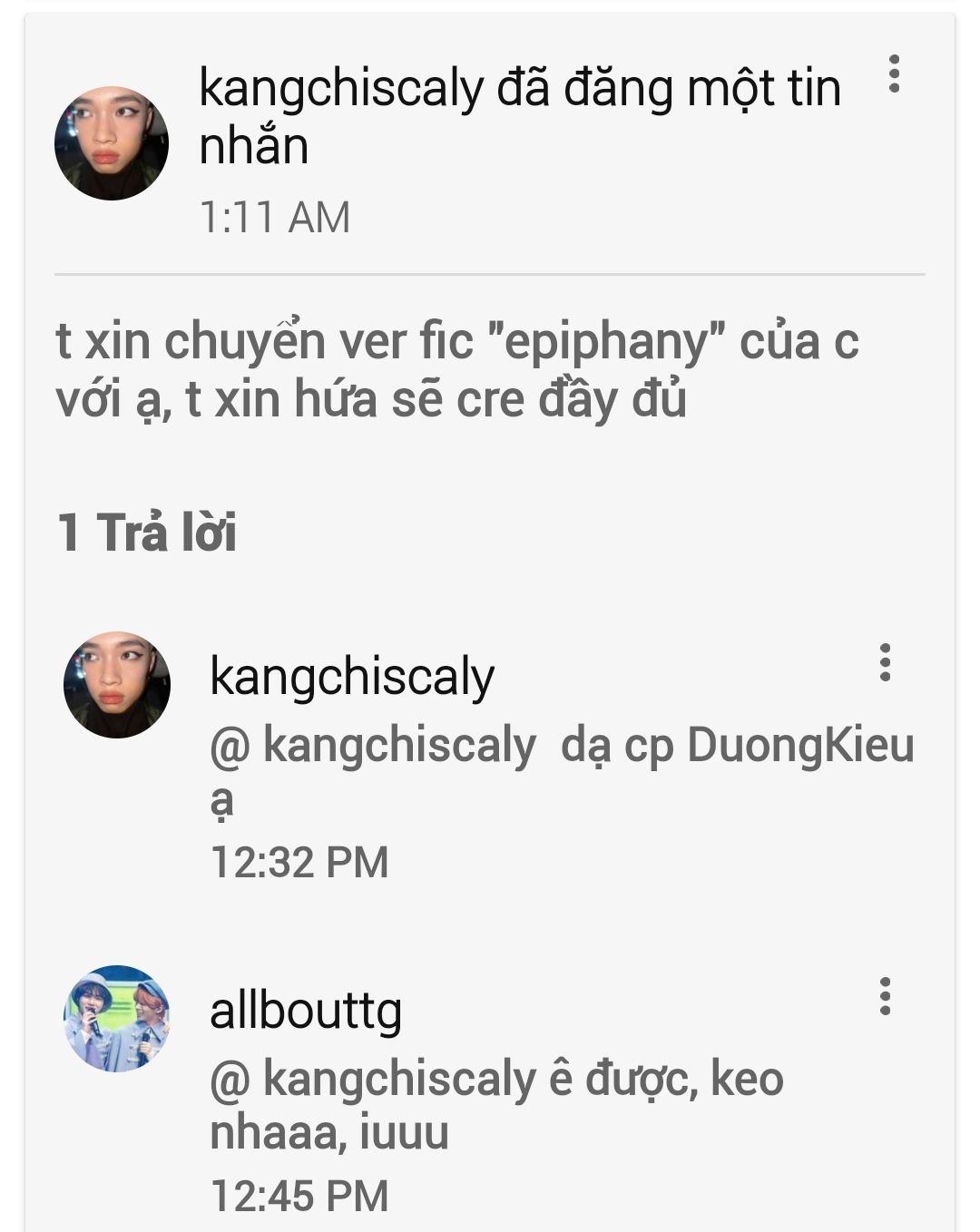This screenshot has height=1232, width=980.
Task: Open three-dot menu on allbouttg's reply
Action: pos(885,995)
